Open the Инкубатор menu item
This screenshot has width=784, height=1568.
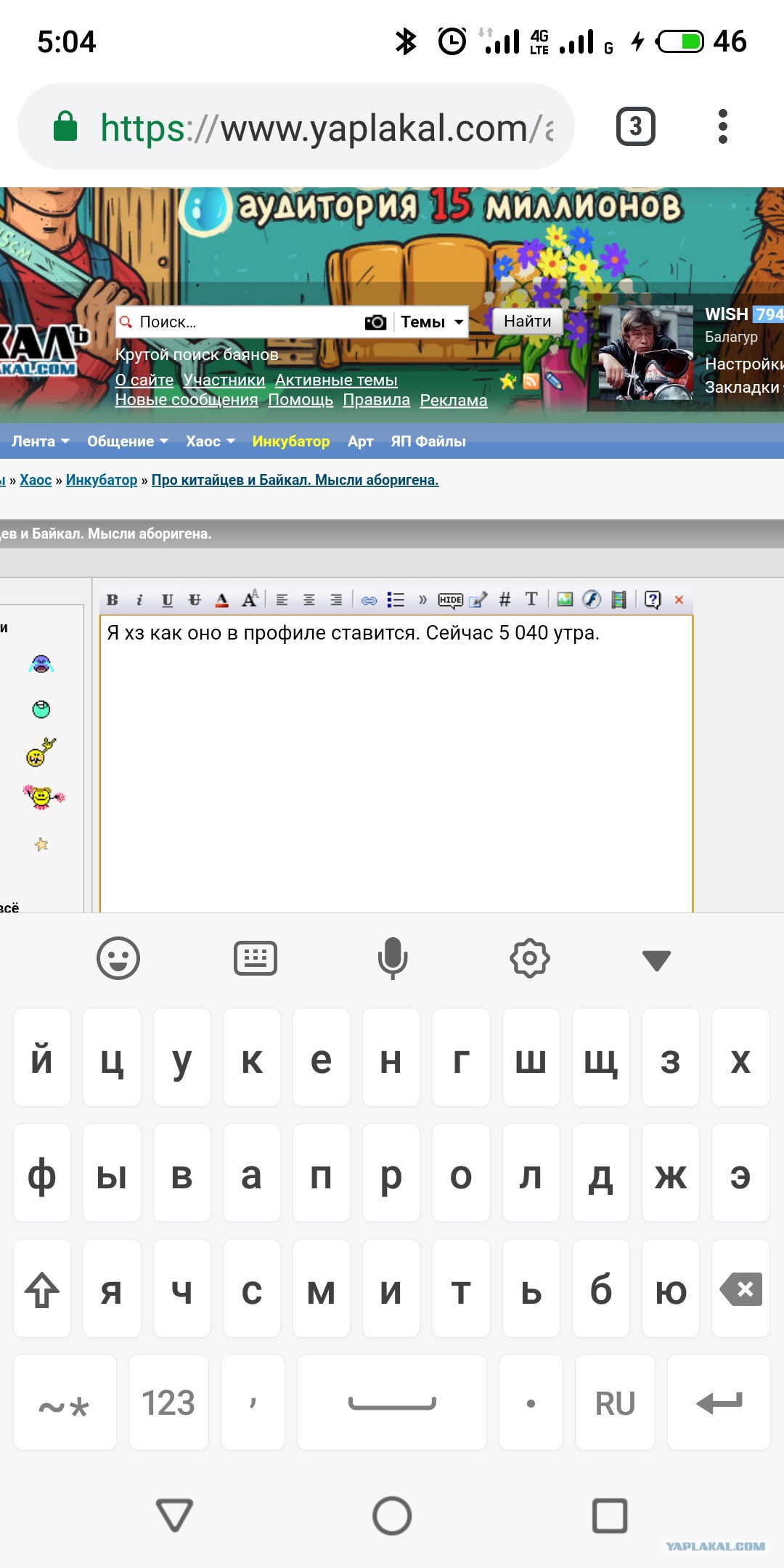[x=291, y=441]
